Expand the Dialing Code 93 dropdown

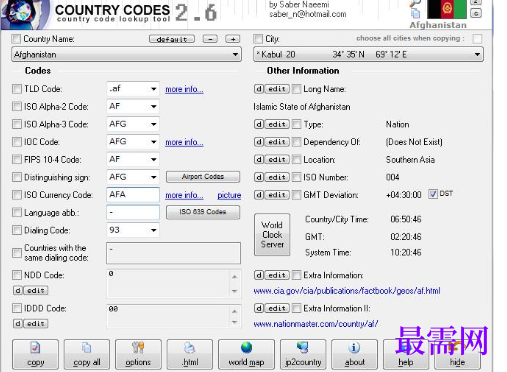coord(153,230)
